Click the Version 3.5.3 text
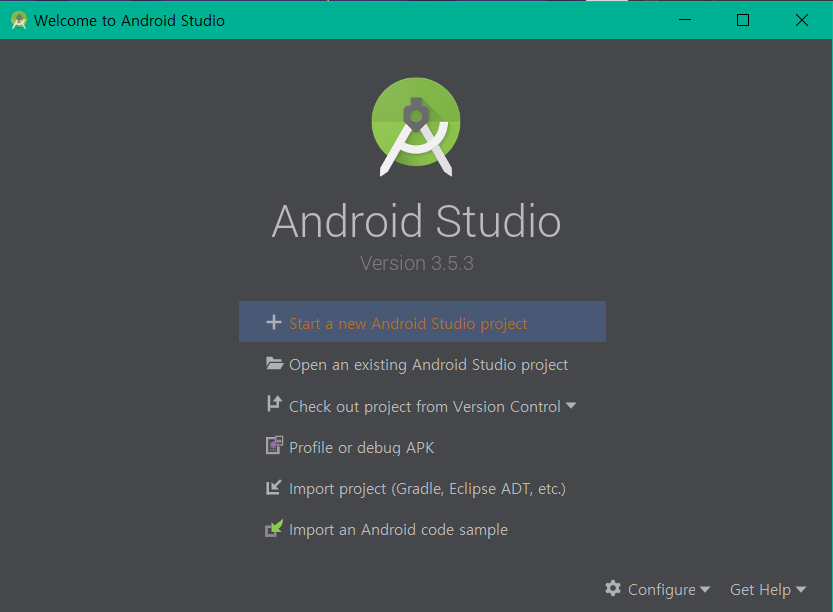Screen dimensions: 833x612 click(416, 264)
